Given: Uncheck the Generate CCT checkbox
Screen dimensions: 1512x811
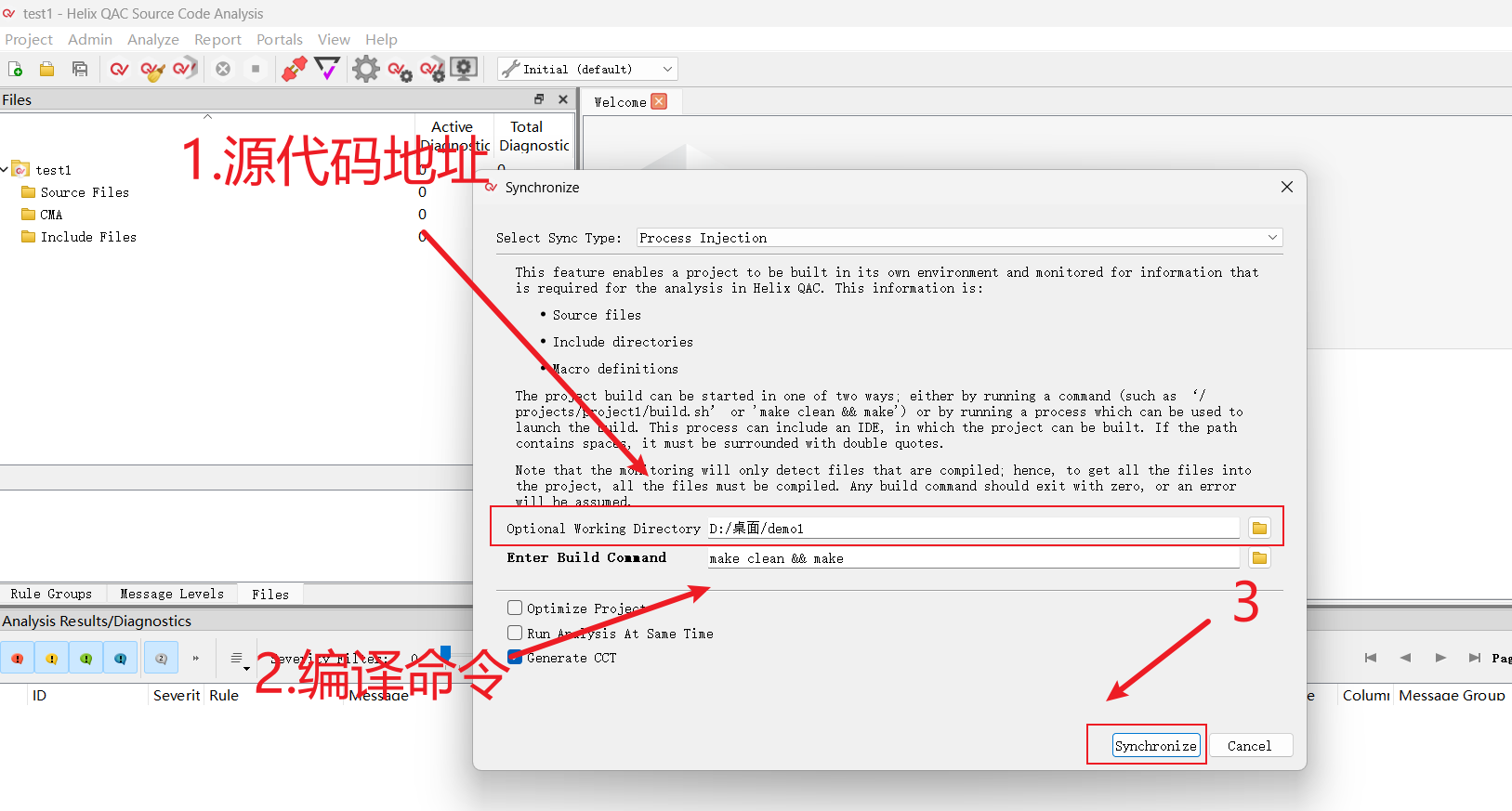Looking at the screenshot, I should 515,657.
